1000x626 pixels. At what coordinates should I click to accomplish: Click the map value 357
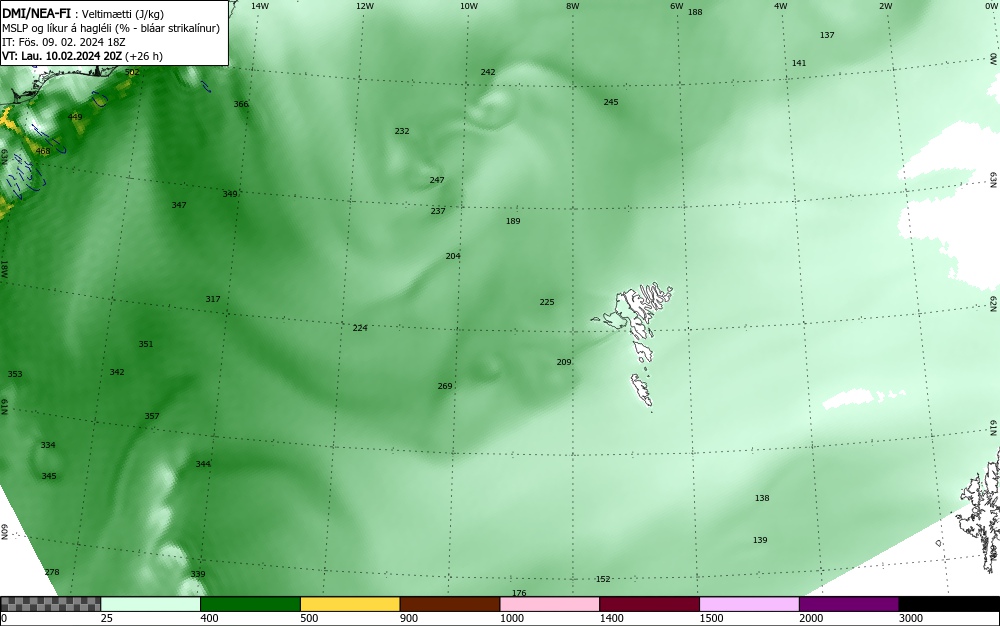(152, 416)
